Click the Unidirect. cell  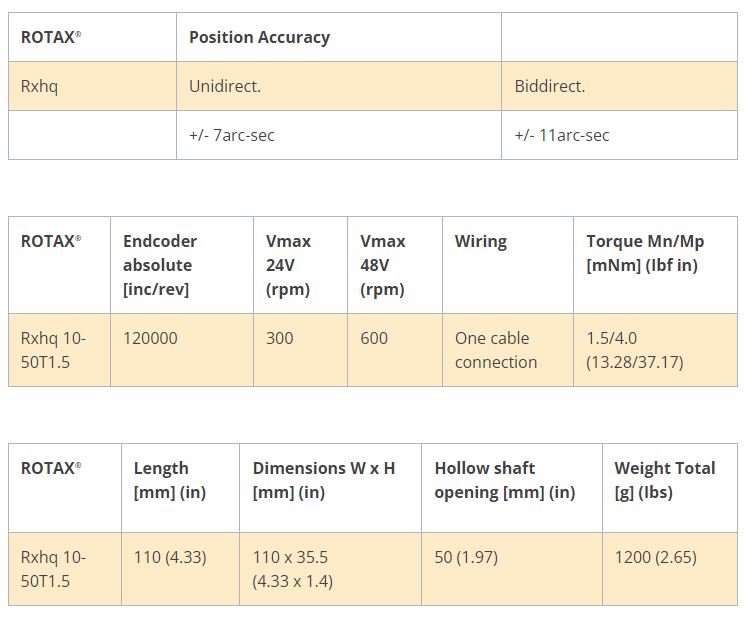[225, 86]
